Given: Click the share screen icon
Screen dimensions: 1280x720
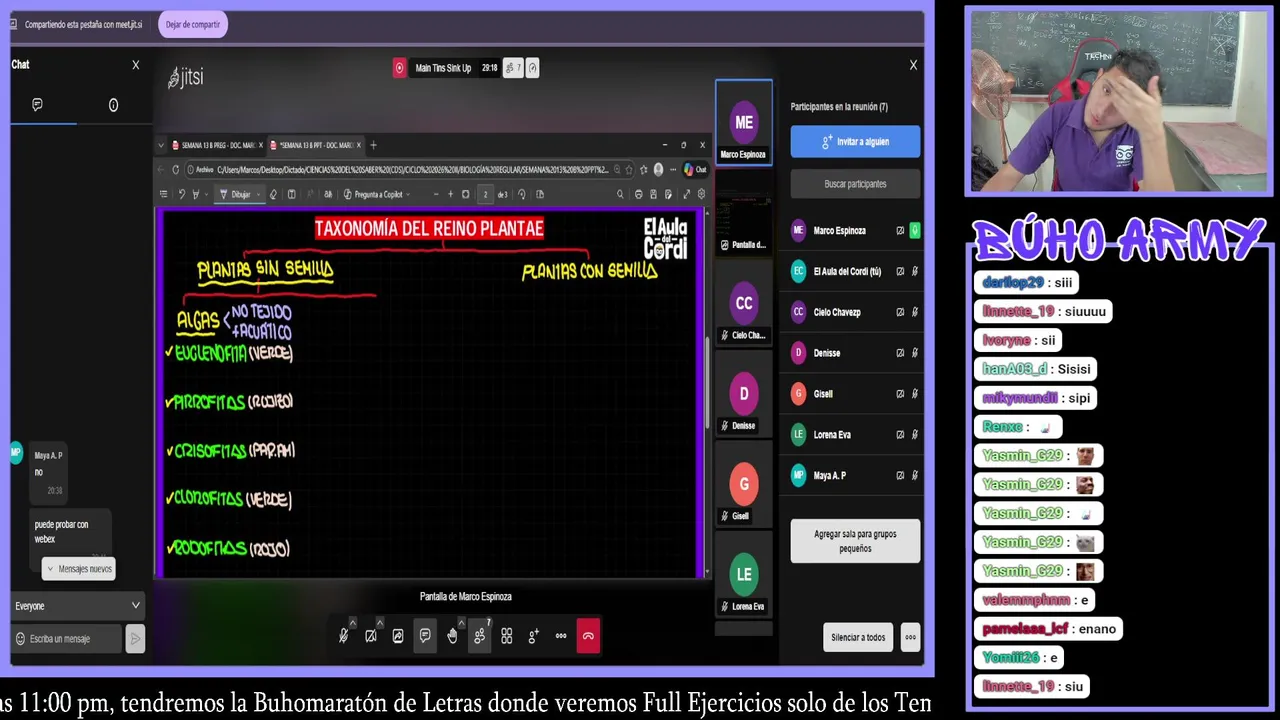Looking at the screenshot, I should 398,636.
